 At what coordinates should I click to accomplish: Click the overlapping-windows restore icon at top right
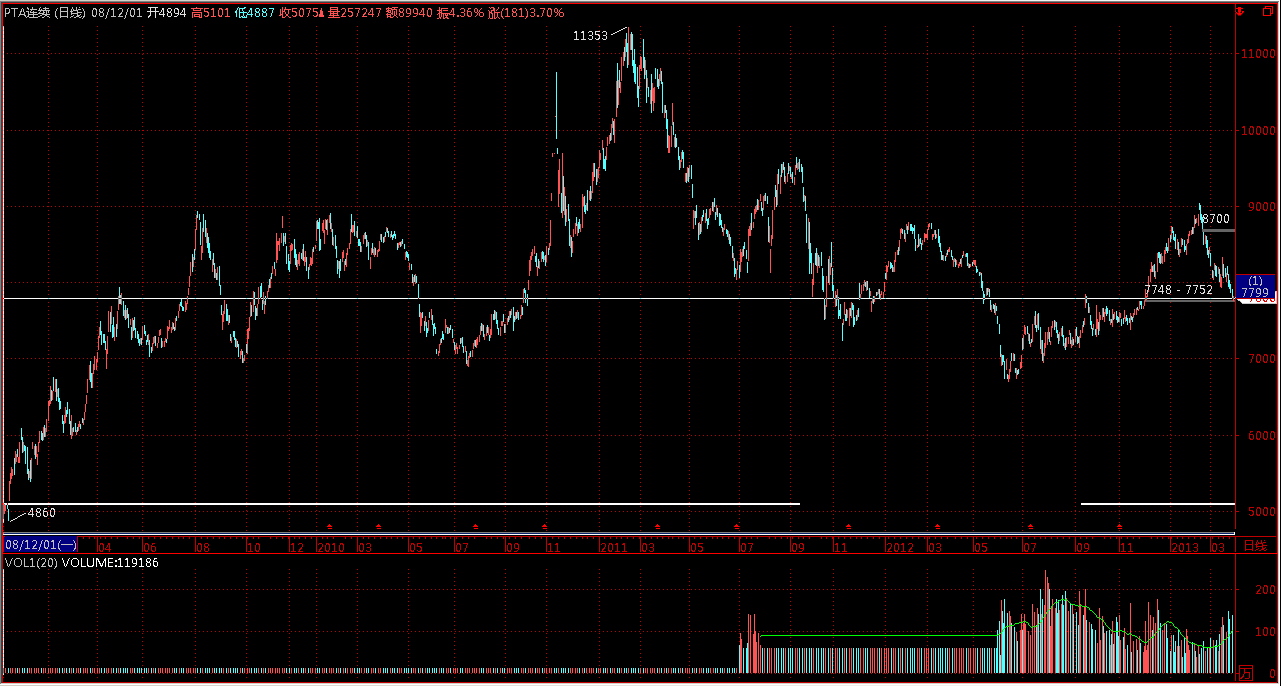(x=1266, y=13)
